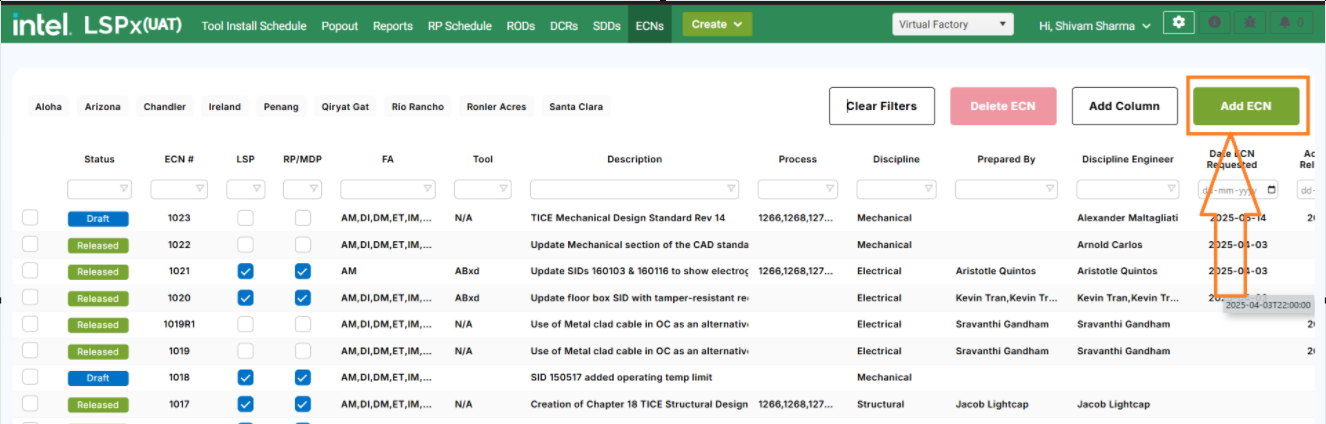Expand the Hi, Shivam Sharma user menu
Screen dimensions: 1326x424
(x=1095, y=25)
